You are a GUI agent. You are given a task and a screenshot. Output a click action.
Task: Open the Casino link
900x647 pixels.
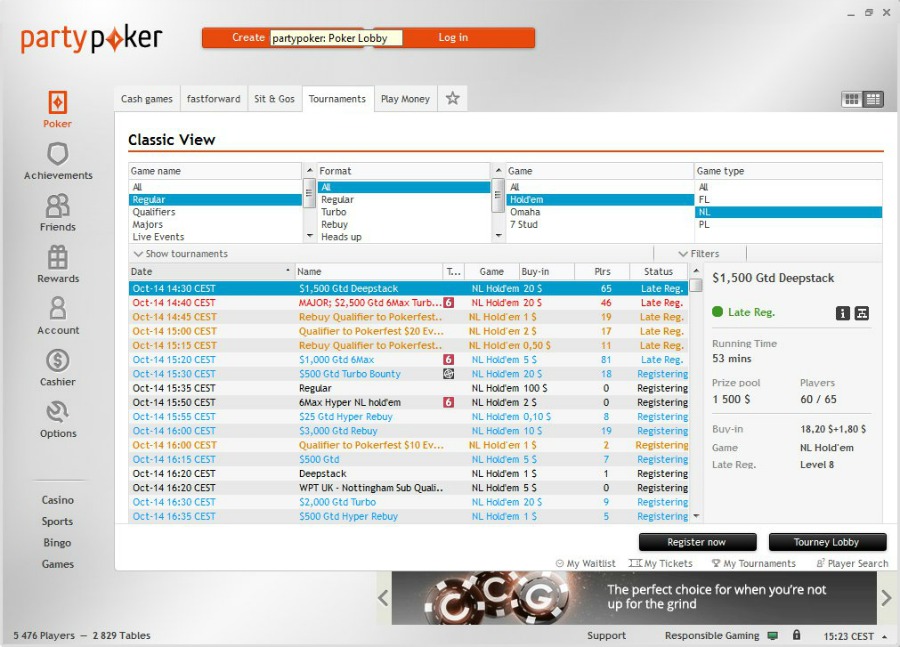(57, 500)
